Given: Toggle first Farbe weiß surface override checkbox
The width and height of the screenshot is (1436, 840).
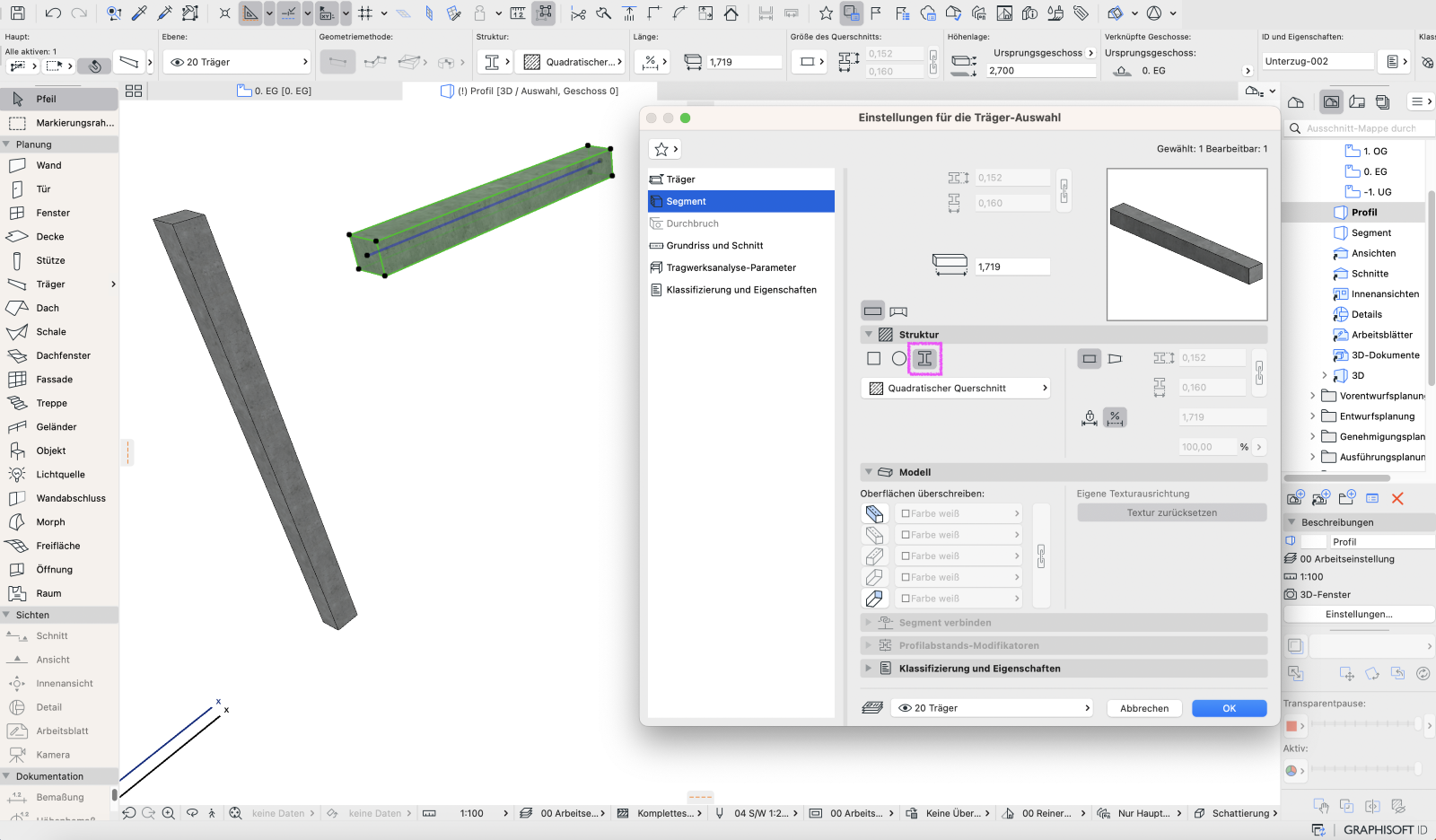Looking at the screenshot, I should 906,514.
